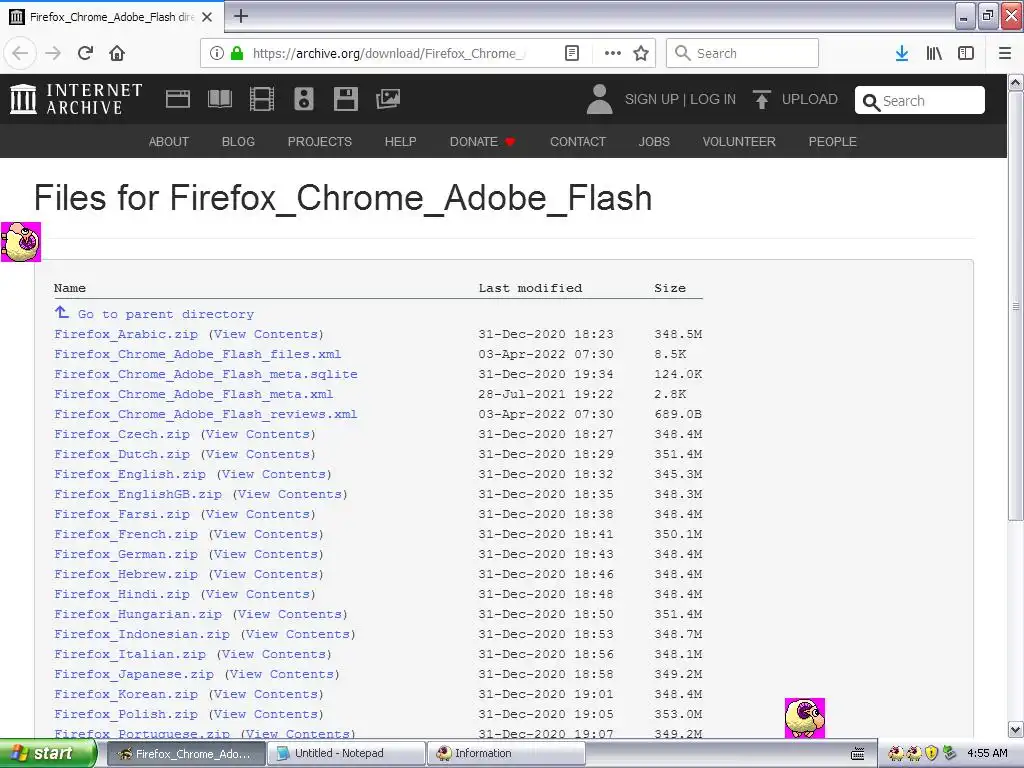The image size is (1024, 768).
Task: Toggle the Firefox sidebar icon
Action: [966, 54]
